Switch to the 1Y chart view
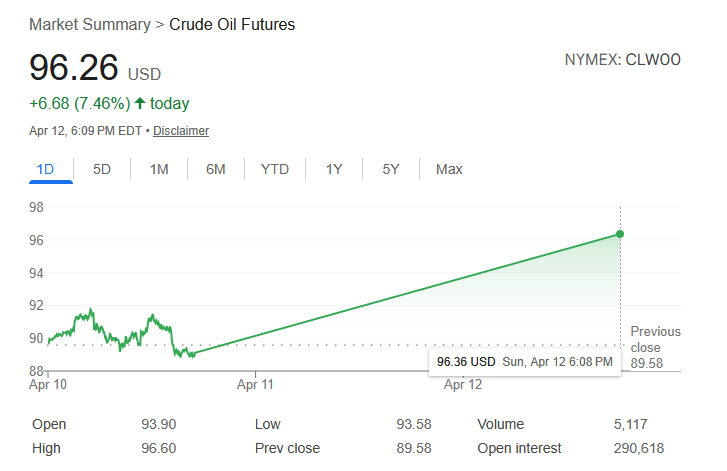Viewport: 727px width, 471px height. tap(334, 169)
